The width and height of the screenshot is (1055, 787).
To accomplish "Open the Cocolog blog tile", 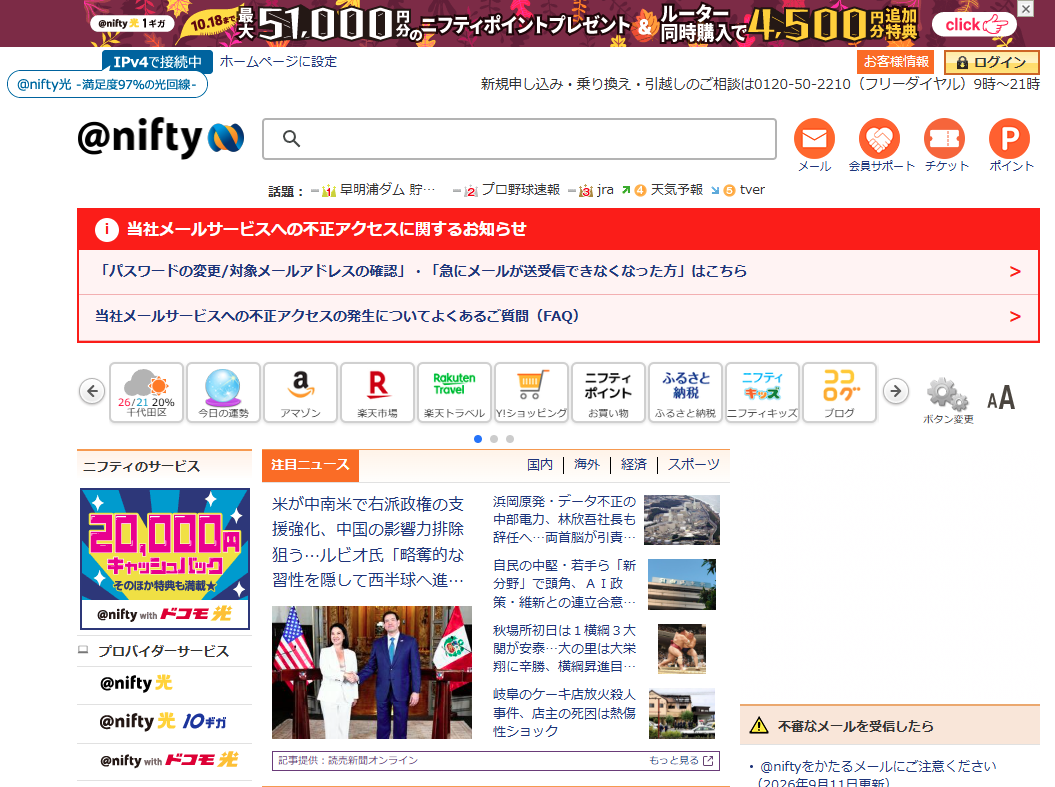I will 839,392.
